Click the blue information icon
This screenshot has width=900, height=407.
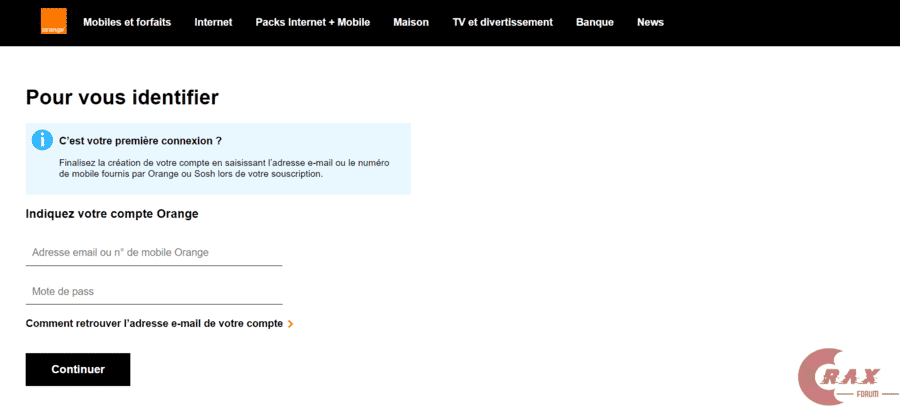coord(42,140)
